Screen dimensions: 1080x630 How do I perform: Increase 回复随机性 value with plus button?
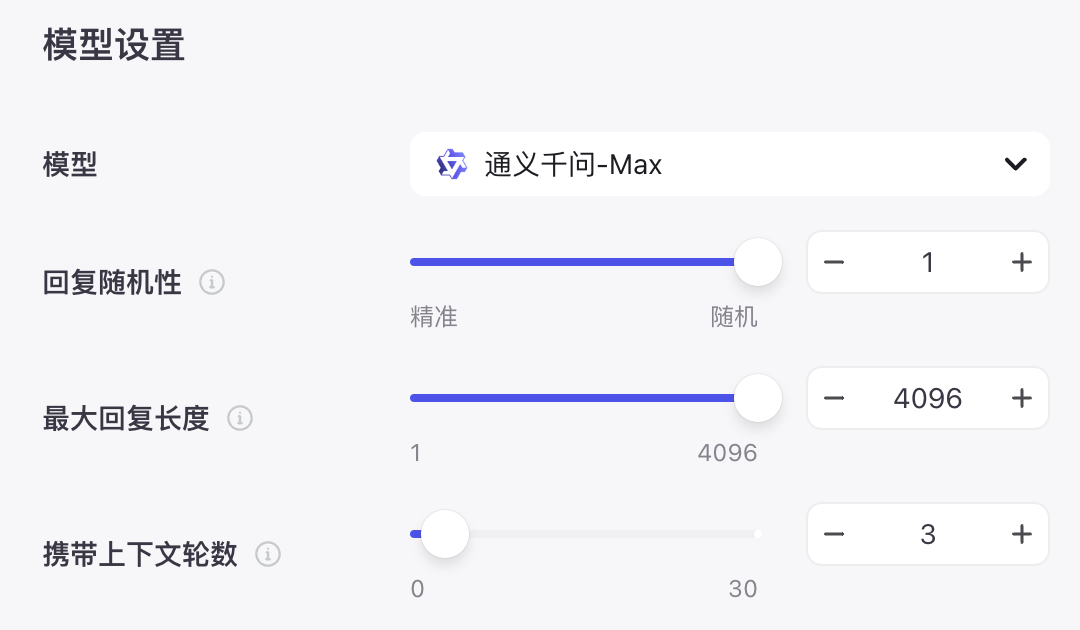pyautogui.click(x=1021, y=262)
